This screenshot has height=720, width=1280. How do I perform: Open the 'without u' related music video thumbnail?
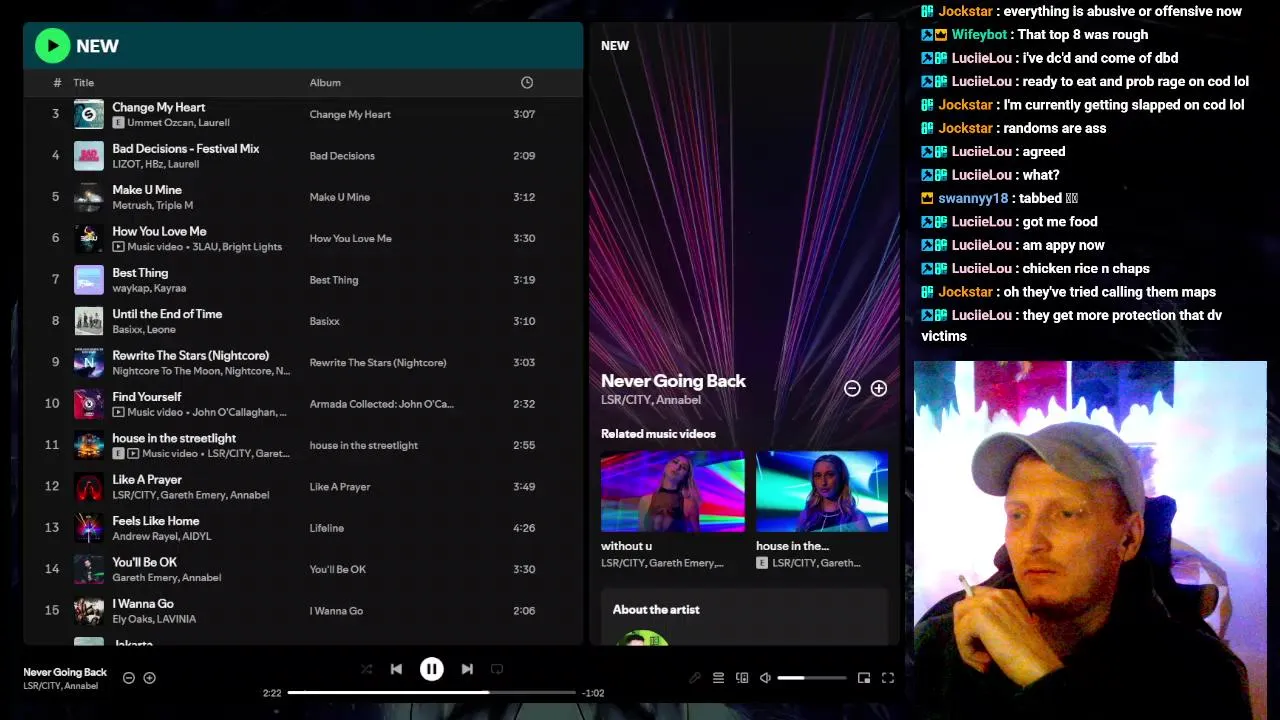point(673,491)
